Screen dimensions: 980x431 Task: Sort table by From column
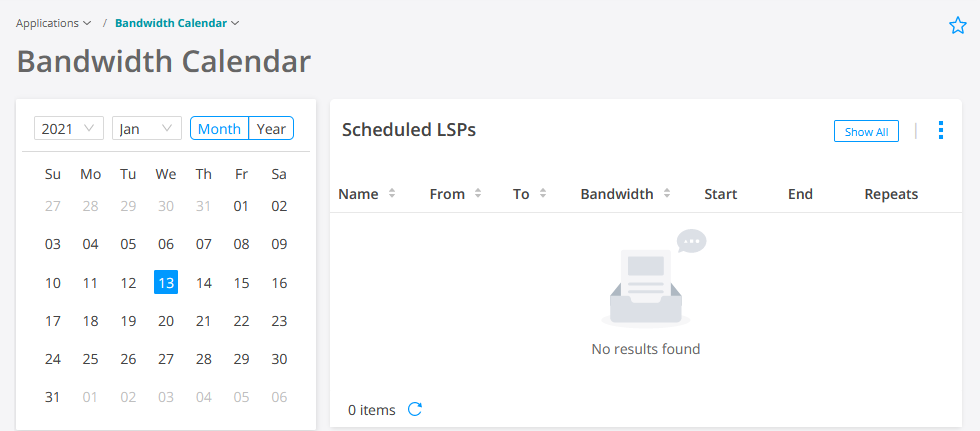(x=479, y=194)
